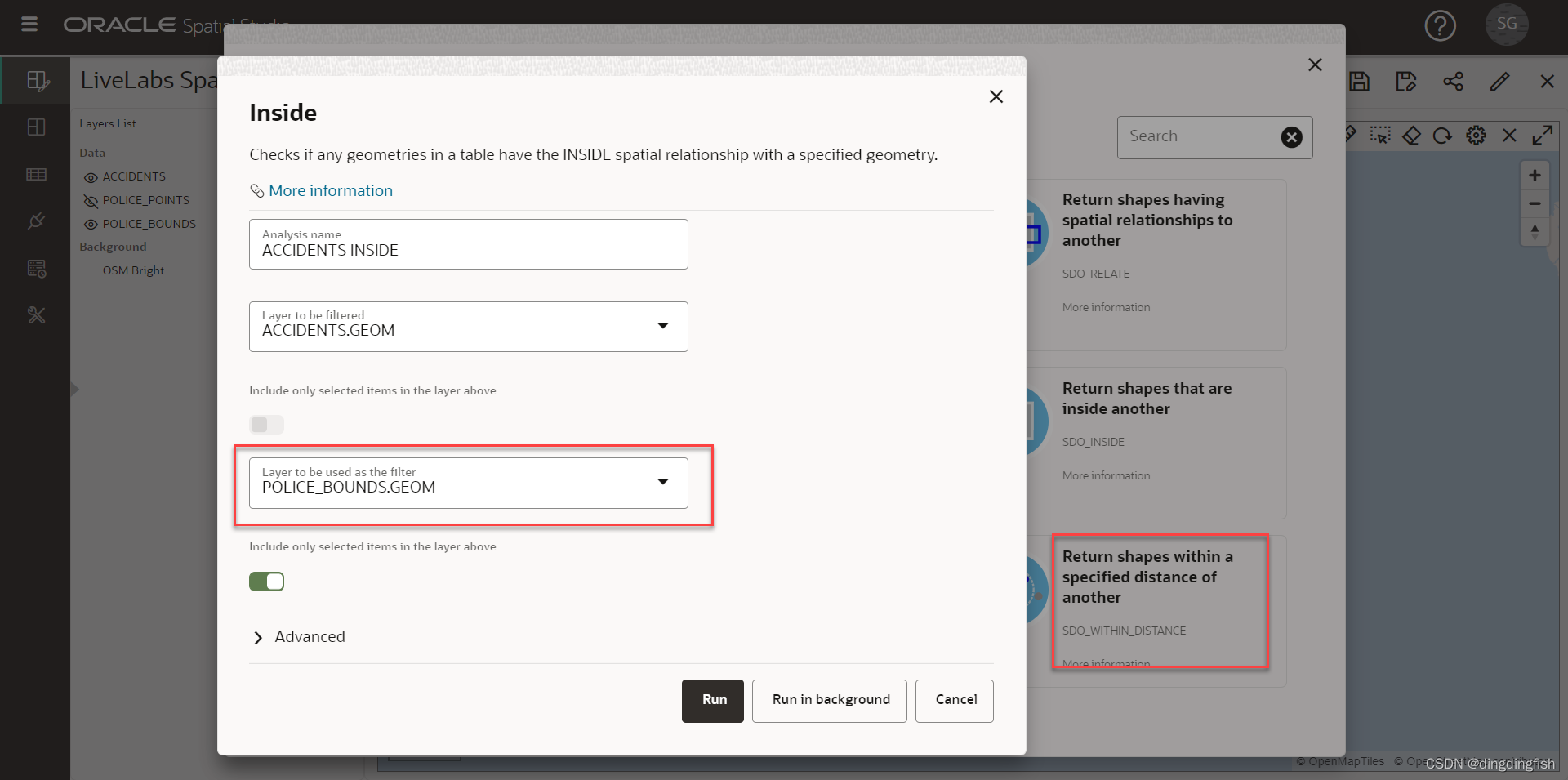Open the map settings gear icon
The height and width of the screenshot is (780, 1568).
(1476, 136)
